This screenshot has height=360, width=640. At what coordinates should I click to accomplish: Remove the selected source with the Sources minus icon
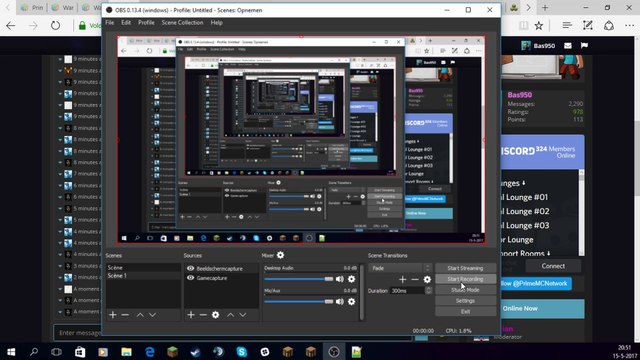click(203, 315)
